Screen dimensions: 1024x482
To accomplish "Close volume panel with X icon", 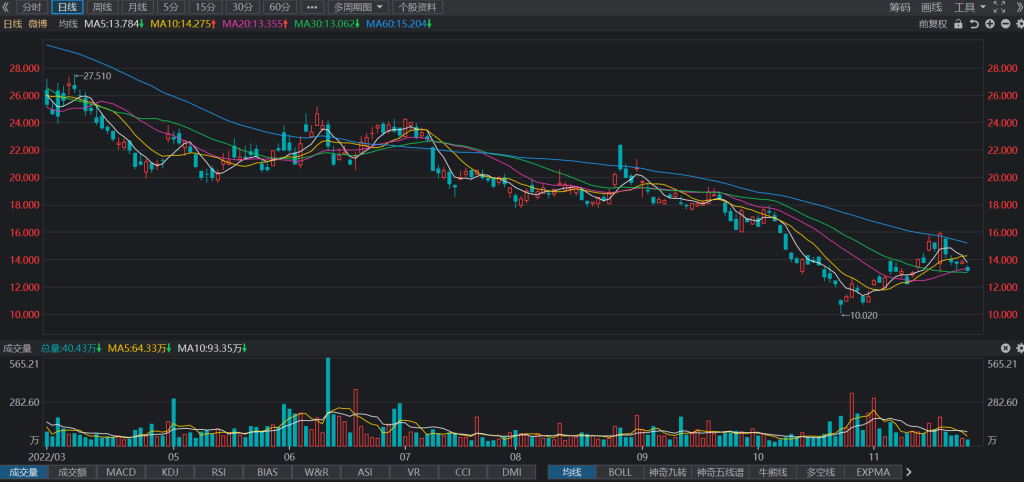I will (x=1006, y=348).
